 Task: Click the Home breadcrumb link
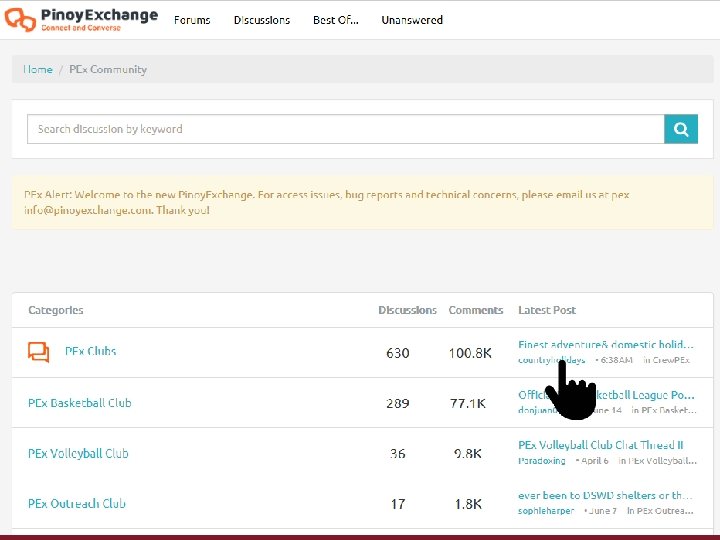pos(38,69)
